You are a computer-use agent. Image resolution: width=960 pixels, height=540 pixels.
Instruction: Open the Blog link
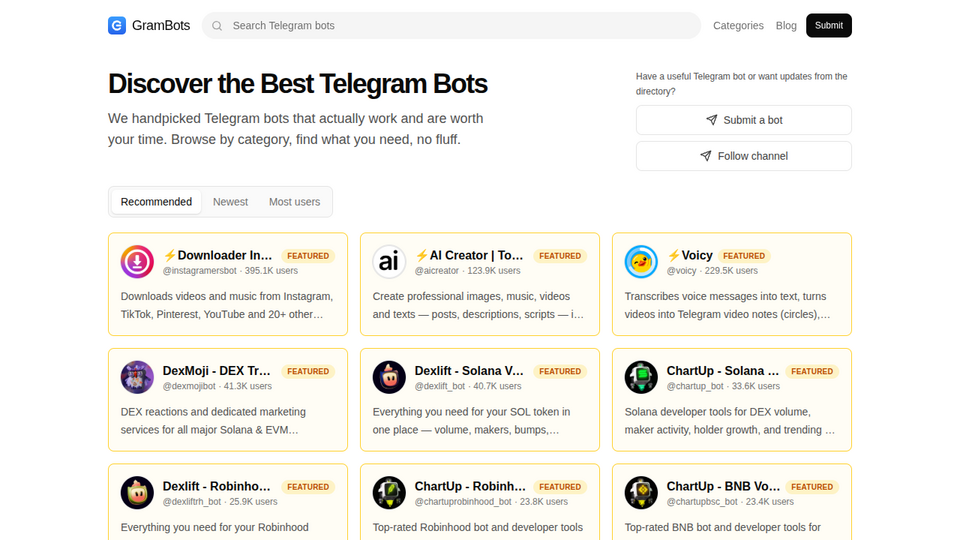point(786,26)
